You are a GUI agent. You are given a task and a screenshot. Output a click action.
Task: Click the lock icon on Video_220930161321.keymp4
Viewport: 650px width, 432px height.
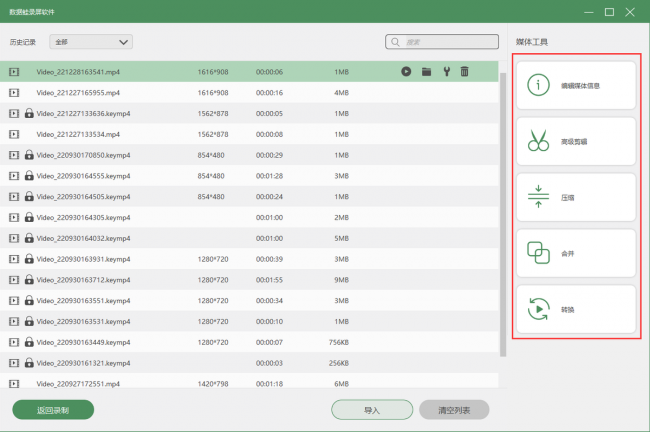[29, 362]
